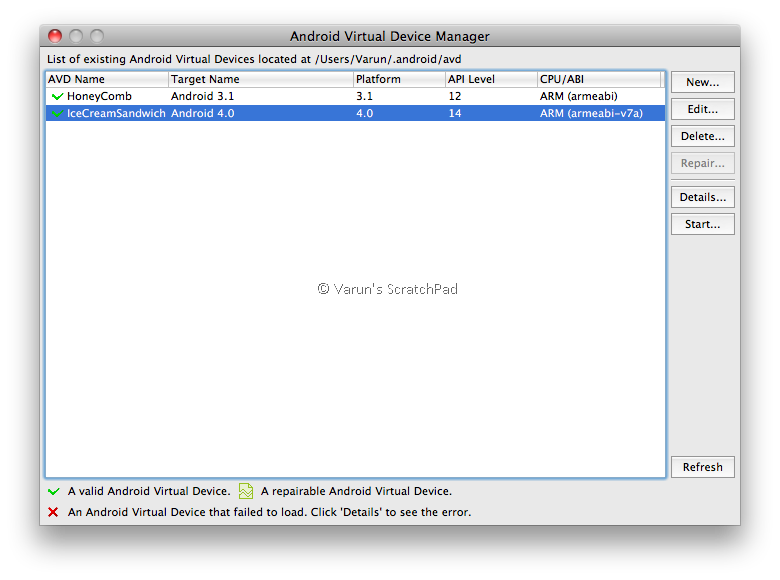This screenshot has width=780, height=580.
Task: Click the New... button
Action: (x=702, y=82)
